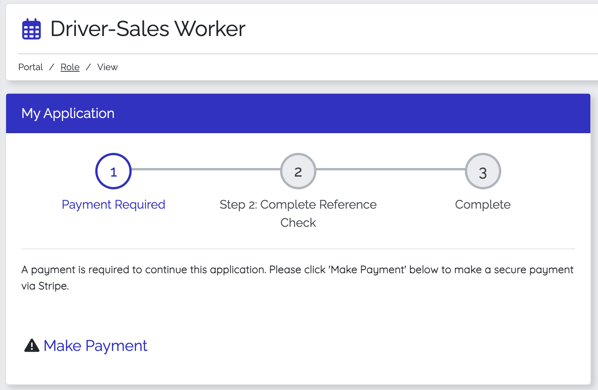Click the My Application panel header

pyautogui.click(x=298, y=113)
